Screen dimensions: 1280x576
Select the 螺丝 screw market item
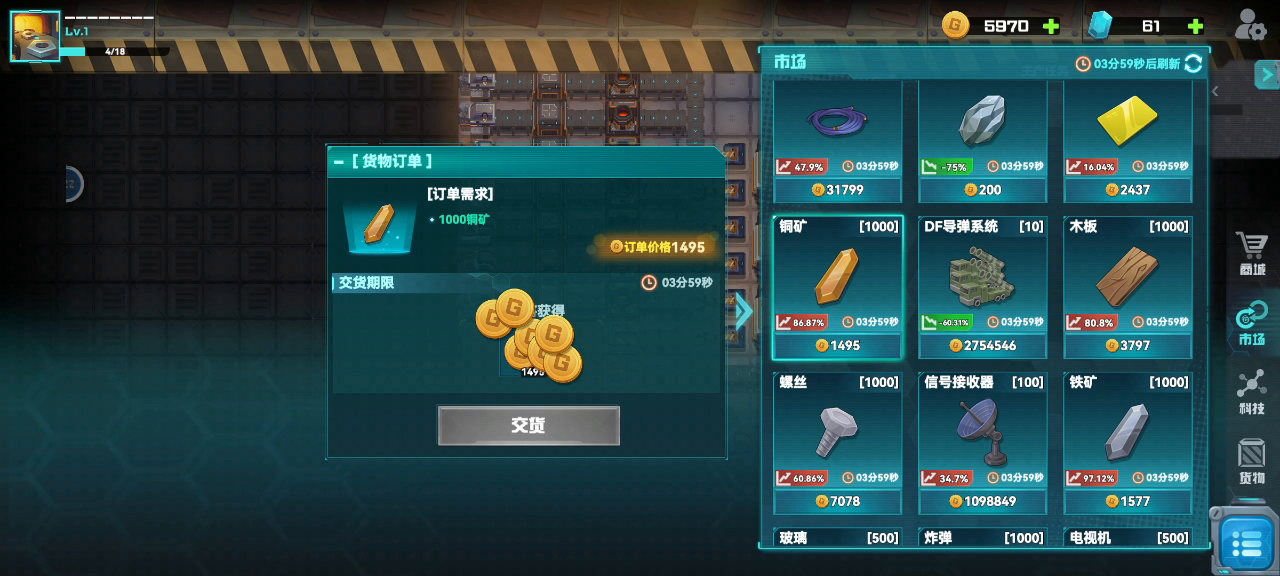pos(838,443)
